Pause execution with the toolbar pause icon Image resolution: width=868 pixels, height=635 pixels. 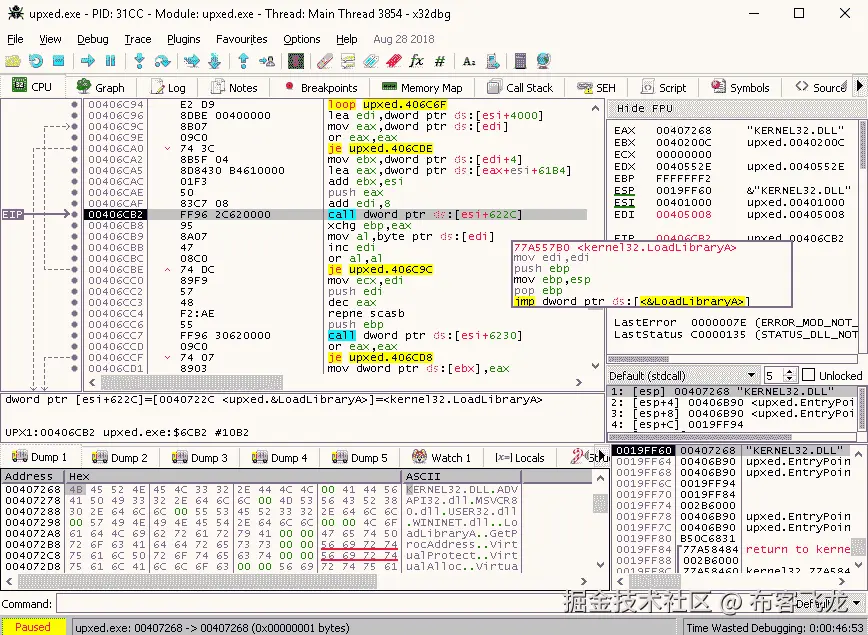click(109, 61)
